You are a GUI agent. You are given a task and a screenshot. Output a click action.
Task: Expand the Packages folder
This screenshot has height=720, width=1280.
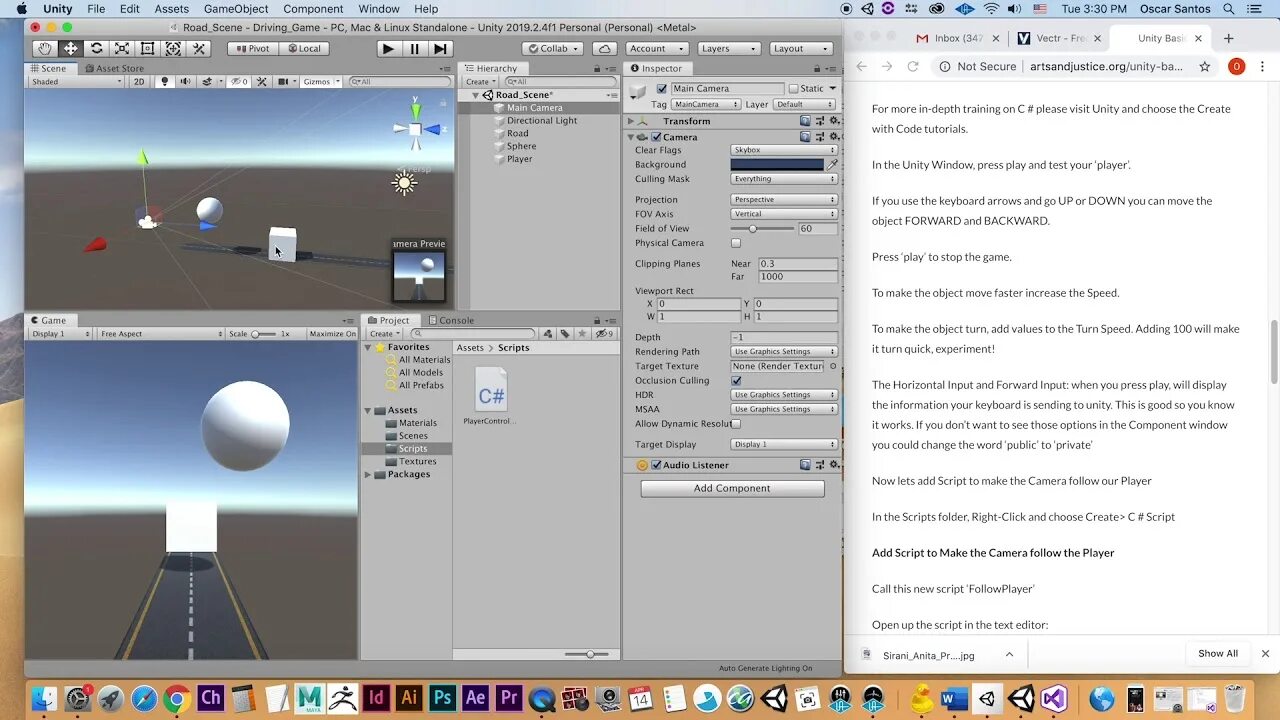[368, 474]
